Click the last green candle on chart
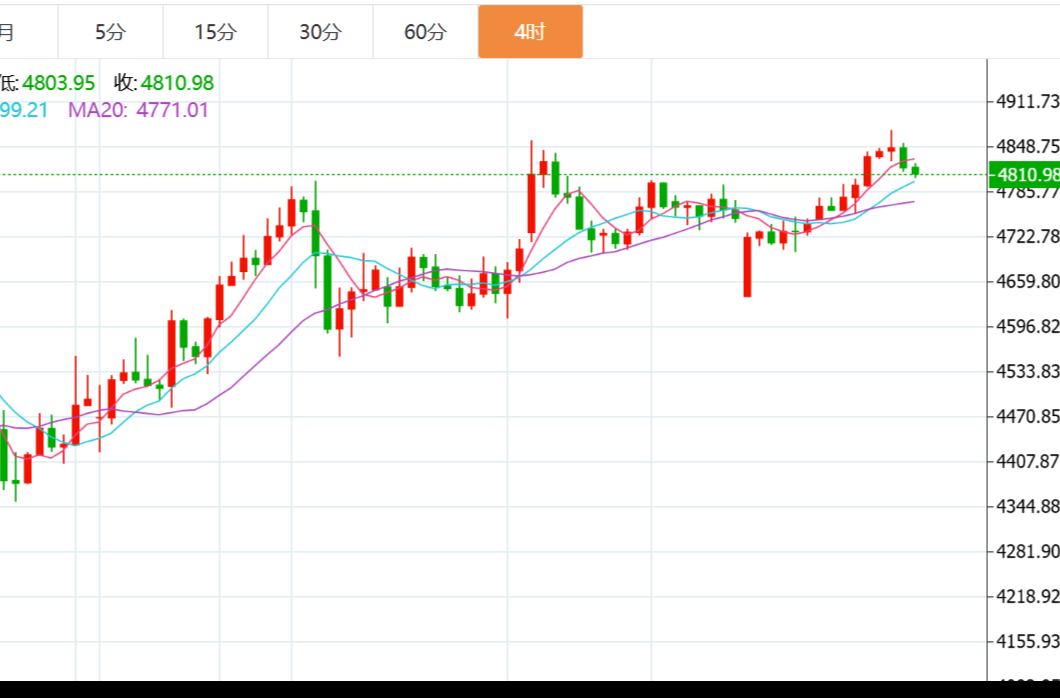 coord(915,170)
